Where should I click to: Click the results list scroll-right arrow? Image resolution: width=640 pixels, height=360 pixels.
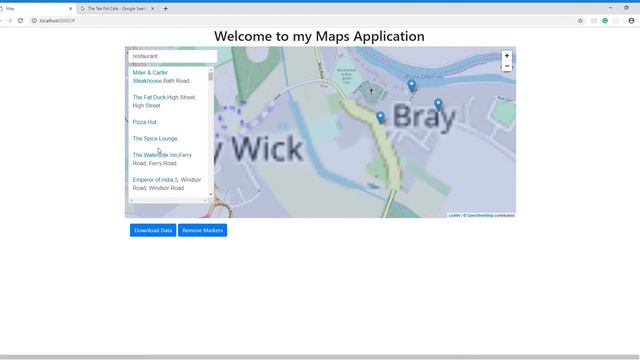(205, 200)
